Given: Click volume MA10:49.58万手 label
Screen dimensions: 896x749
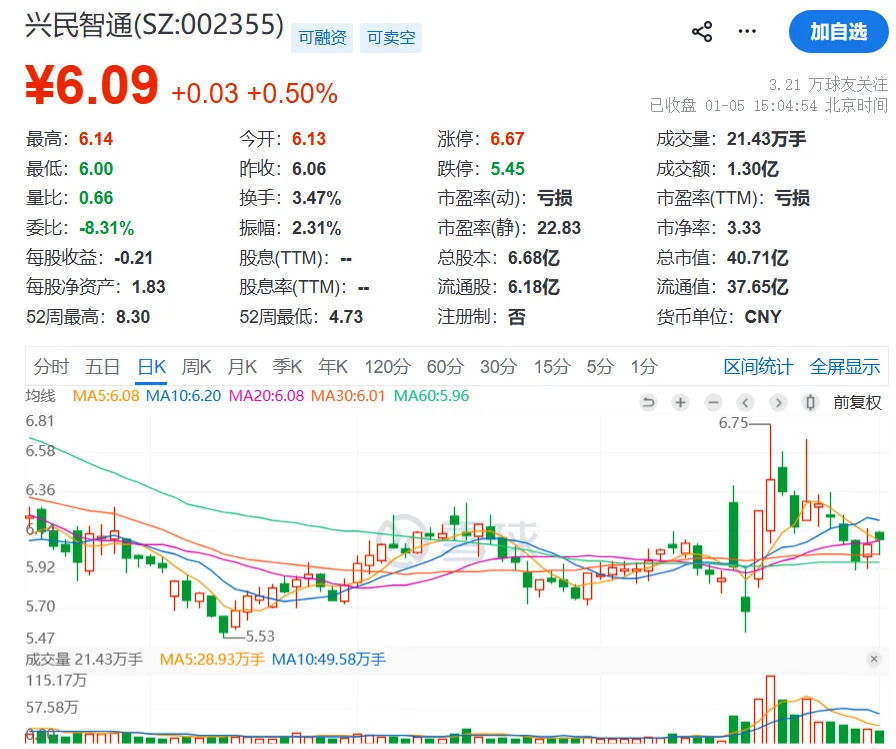Looking at the screenshot, I should pyautogui.click(x=329, y=659).
